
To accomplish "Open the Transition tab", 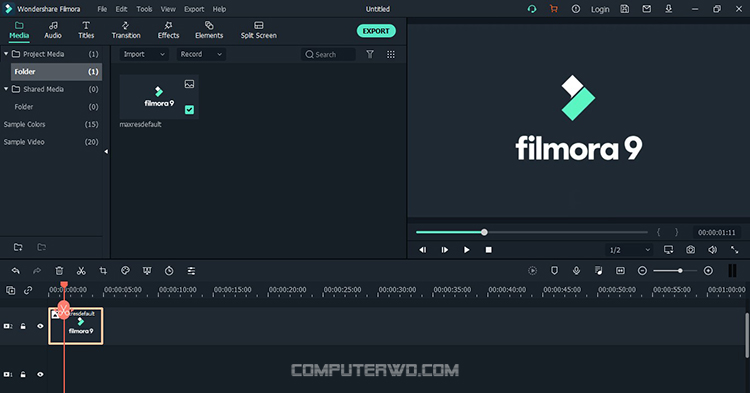I will (126, 30).
